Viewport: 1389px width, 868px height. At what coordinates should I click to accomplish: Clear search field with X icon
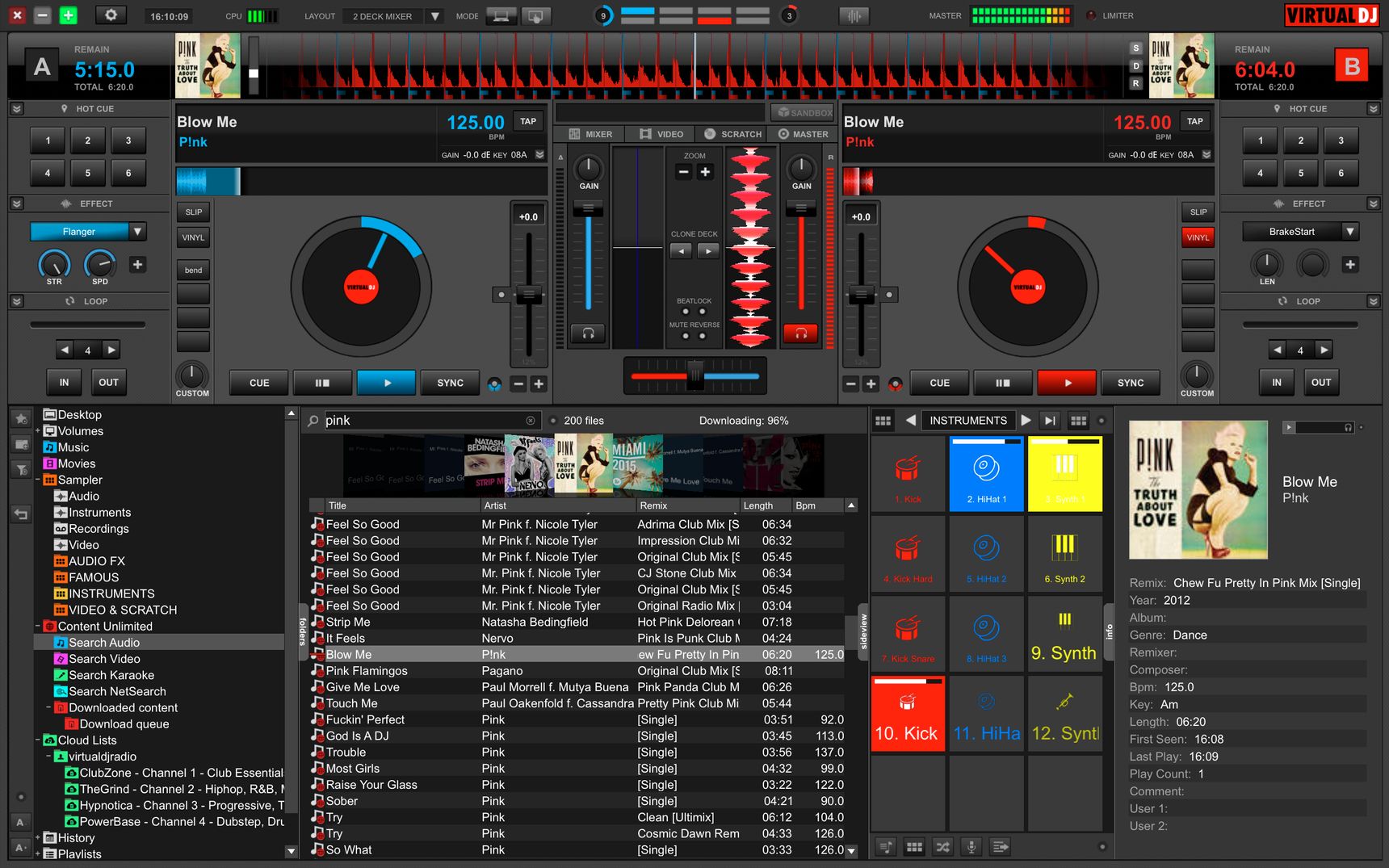(x=531, y=421)
